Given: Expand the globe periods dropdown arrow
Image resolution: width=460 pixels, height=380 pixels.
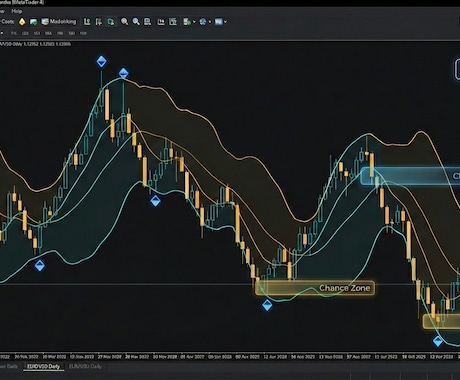Looking at the screenshot, I should 210,22.
